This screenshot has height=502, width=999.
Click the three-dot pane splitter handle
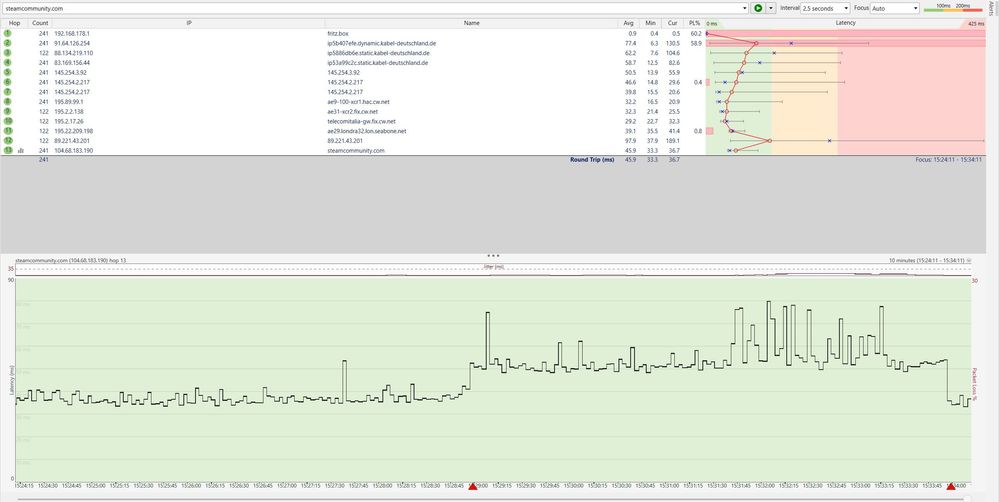492,255
